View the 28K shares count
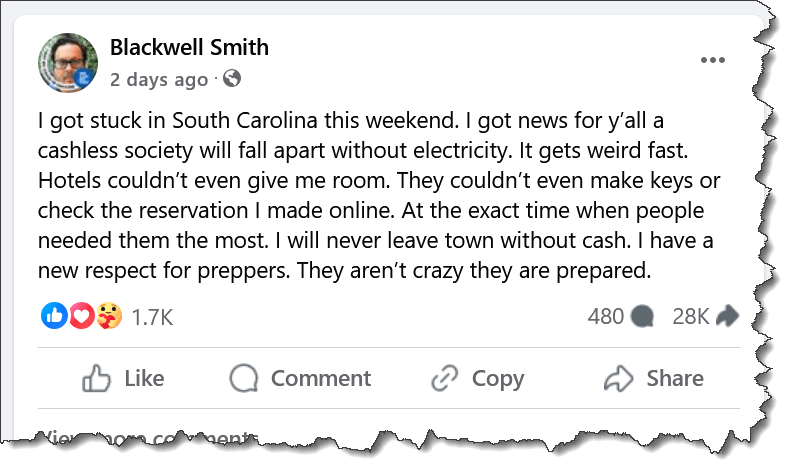The image size is (797, 474). [x=691, y=317]
